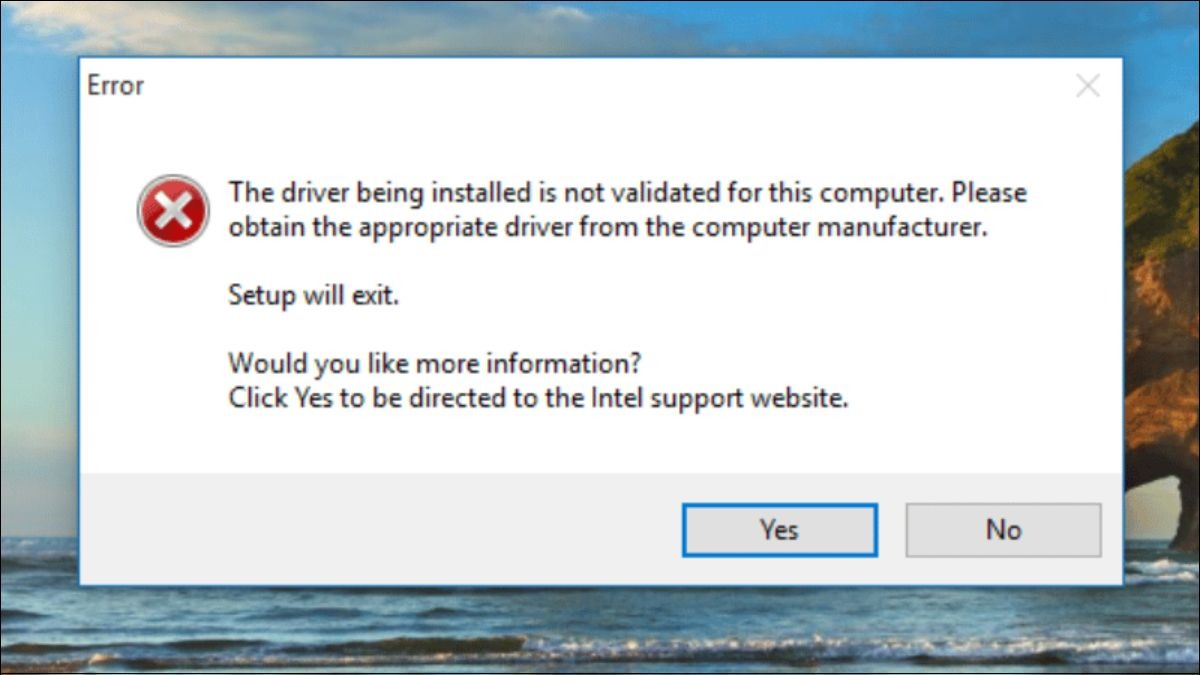The height and width of the screenshot is (675, 1200).
Task: Click the "driver being installed is not validated" line
Action: click(627, 192)
